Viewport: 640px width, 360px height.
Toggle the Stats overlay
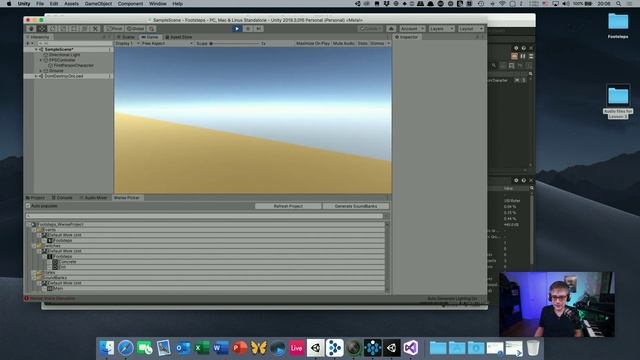tap(362, 43)
